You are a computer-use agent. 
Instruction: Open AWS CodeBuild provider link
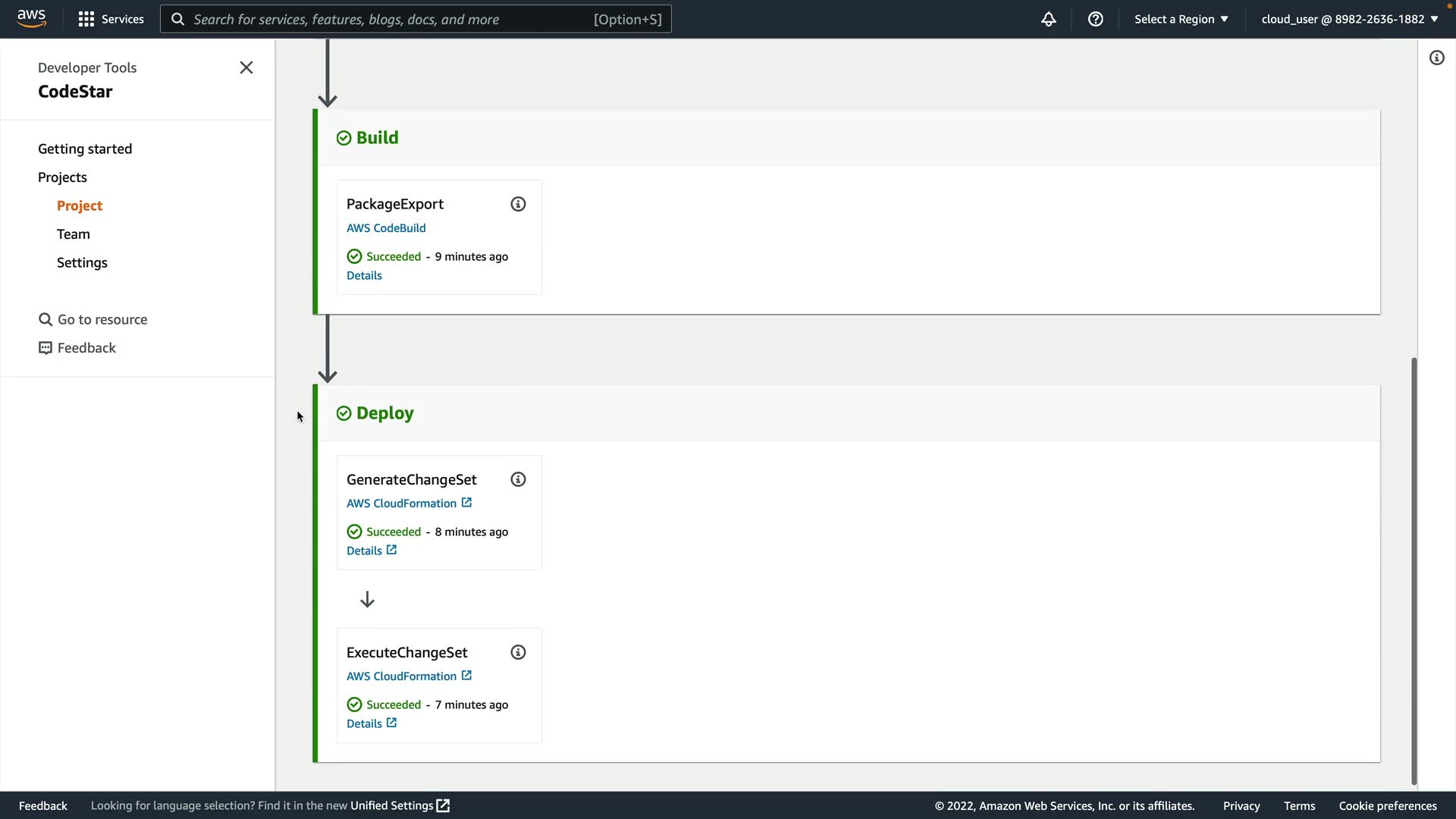tap(386, 227)
